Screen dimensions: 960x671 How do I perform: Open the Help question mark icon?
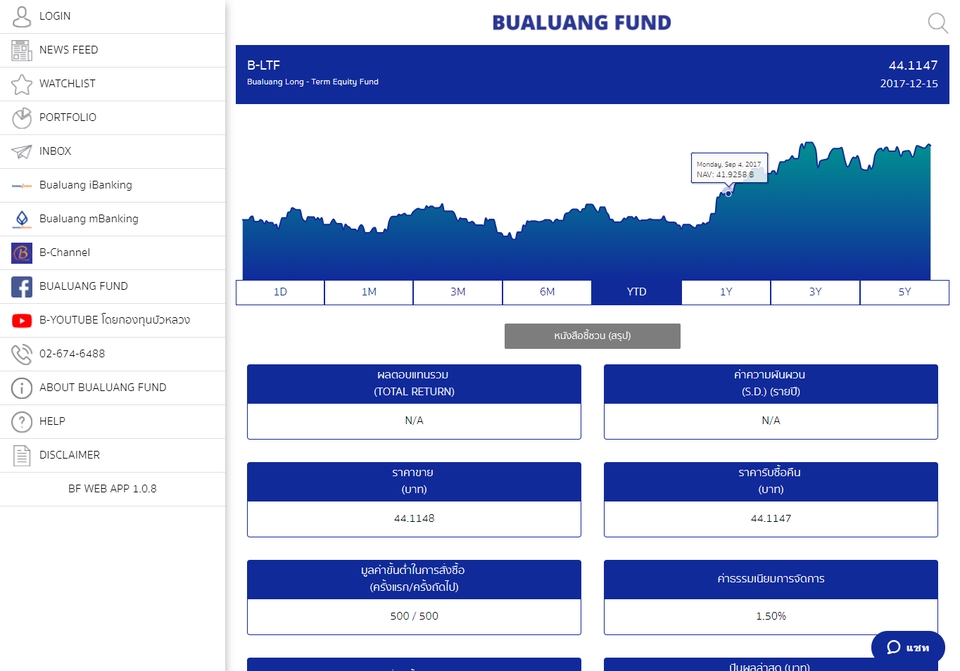[21, 421]
